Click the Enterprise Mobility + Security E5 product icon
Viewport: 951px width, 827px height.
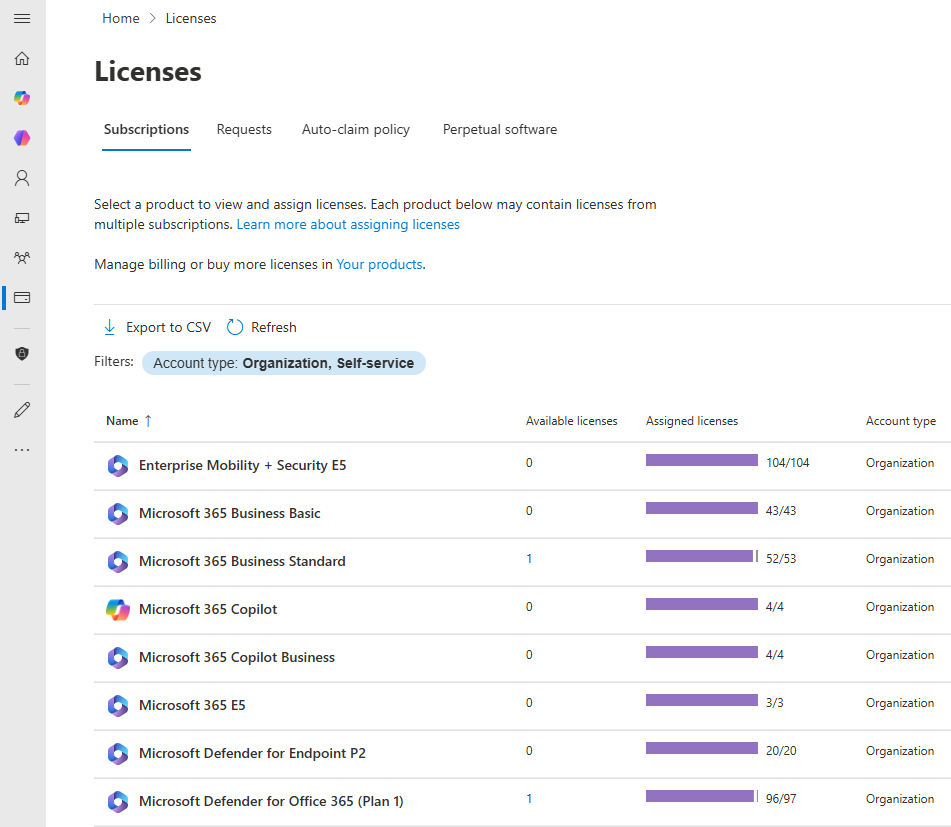[x=118, y=465]
